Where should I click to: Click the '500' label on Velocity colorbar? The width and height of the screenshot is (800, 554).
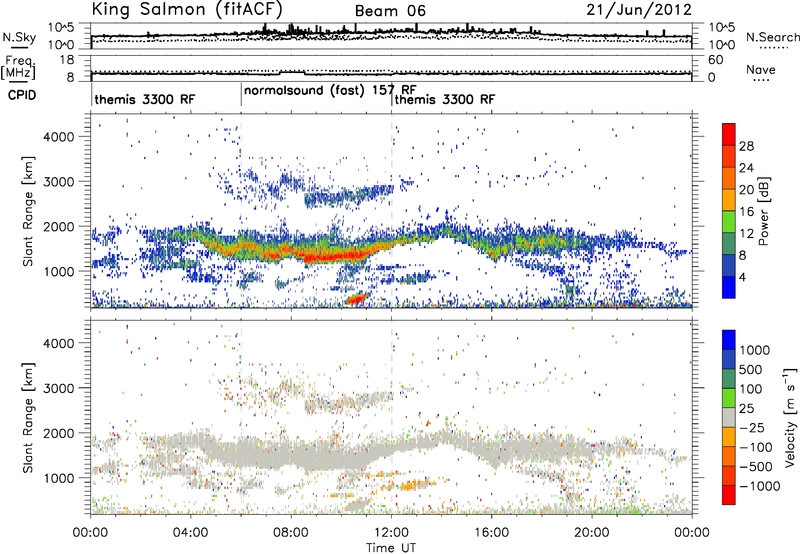pyautogui.click(x=751, y=370)
